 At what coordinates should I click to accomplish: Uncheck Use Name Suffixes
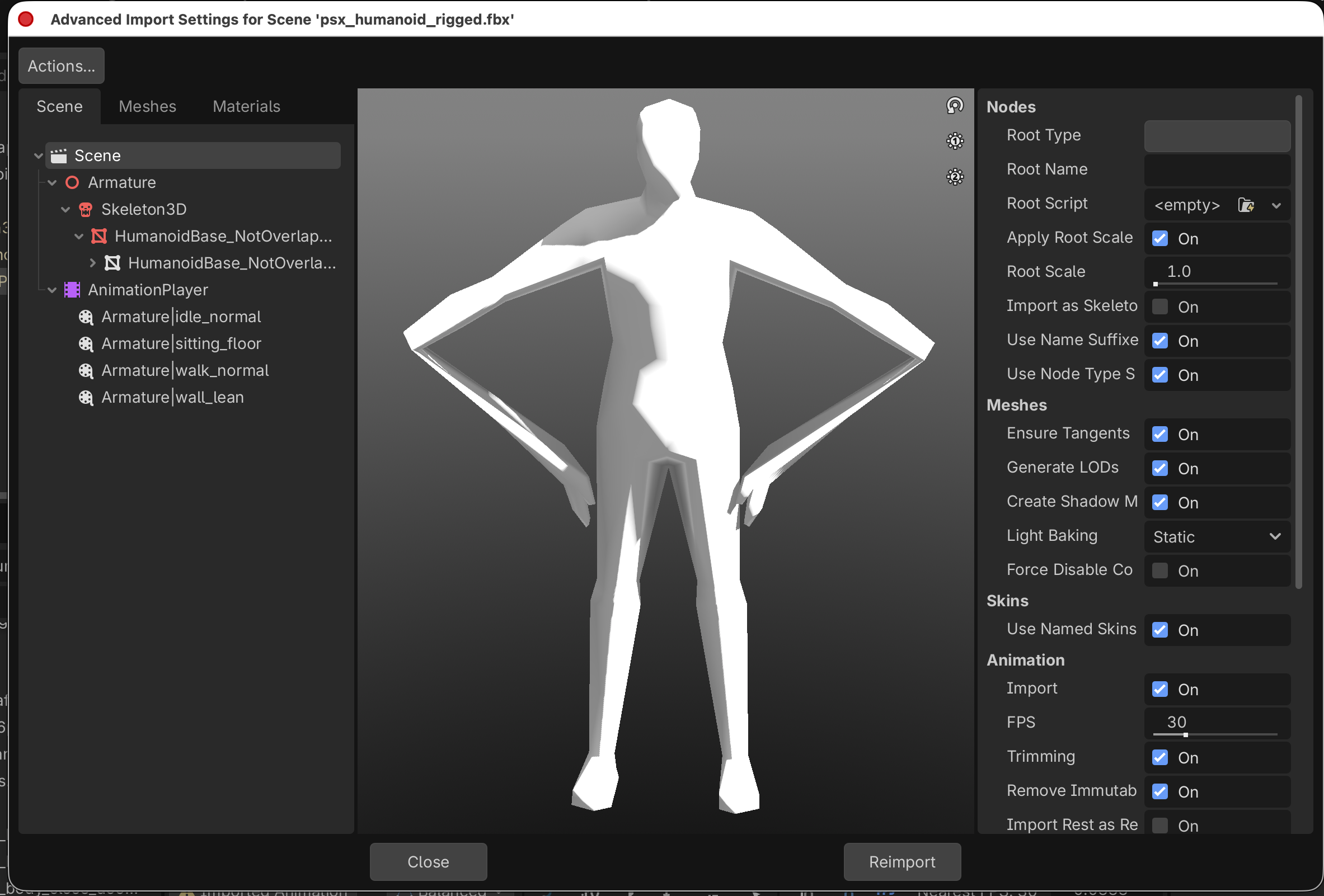point(1160,341)
